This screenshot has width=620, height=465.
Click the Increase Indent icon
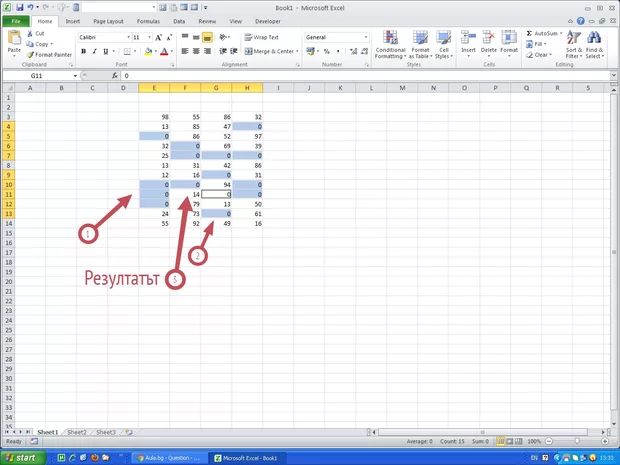click(x=234, y=51)
